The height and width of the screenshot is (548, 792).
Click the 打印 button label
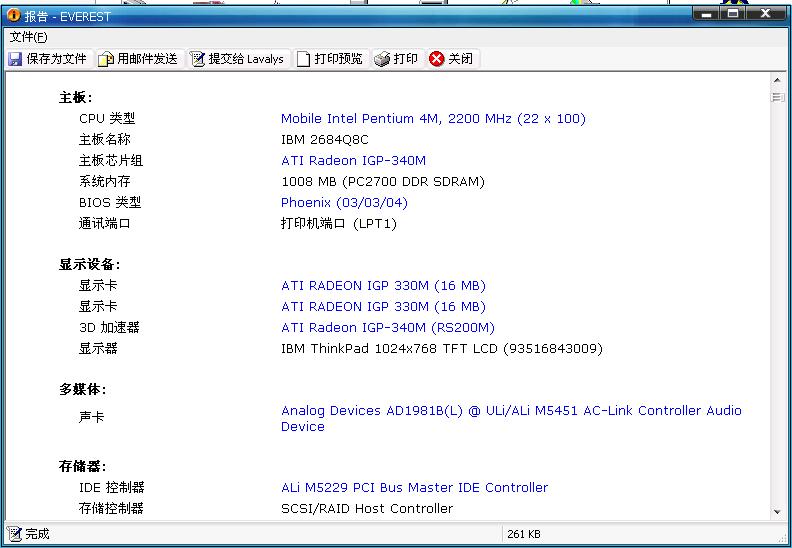point(406,59)
